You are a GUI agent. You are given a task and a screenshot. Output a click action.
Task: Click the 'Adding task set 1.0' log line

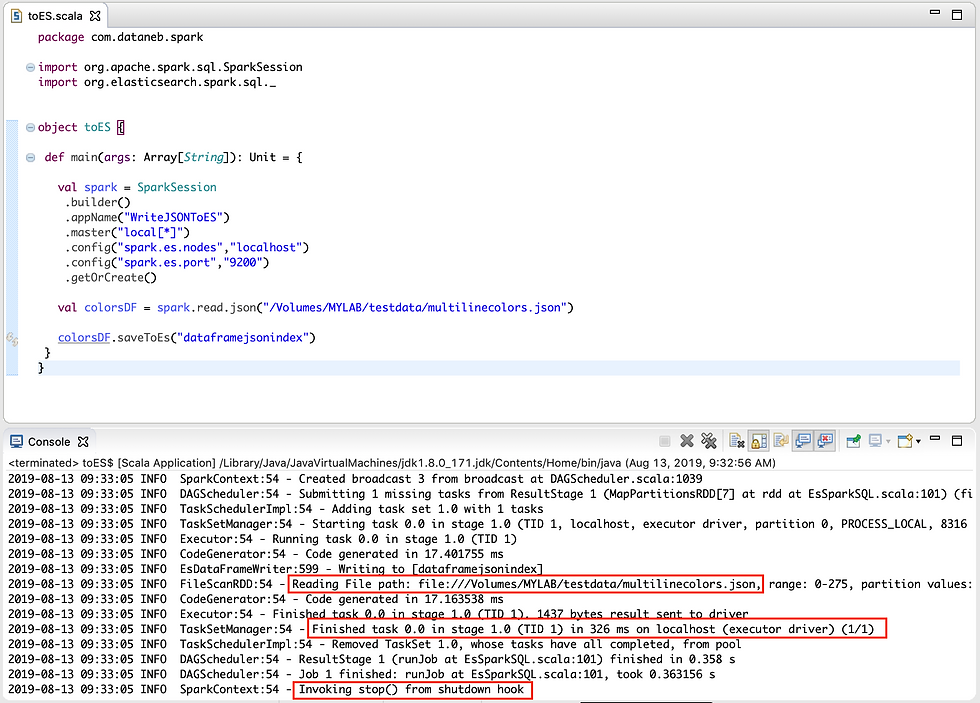point(276,509)
